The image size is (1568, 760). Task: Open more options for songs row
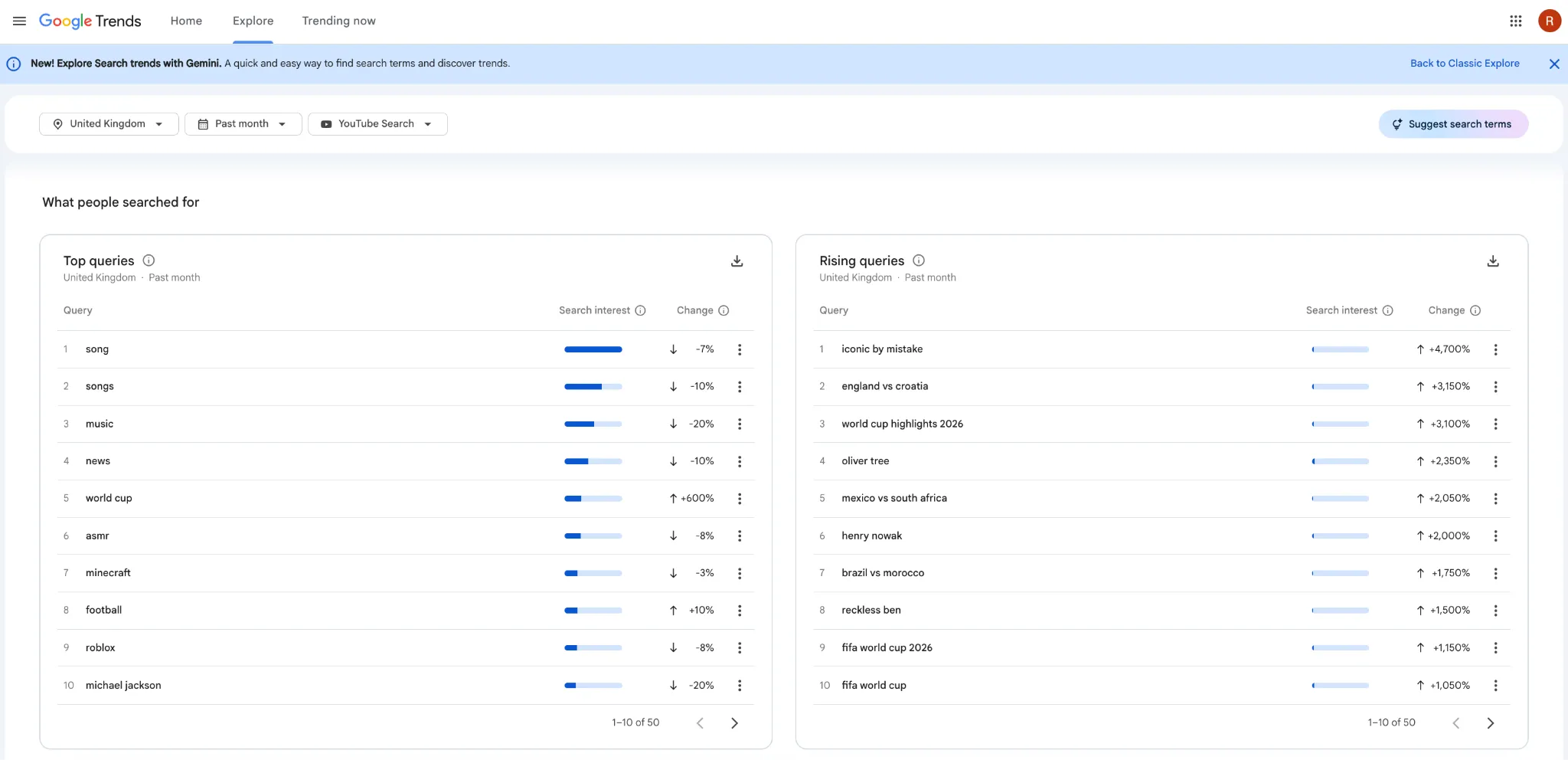(x=740, y=387)
